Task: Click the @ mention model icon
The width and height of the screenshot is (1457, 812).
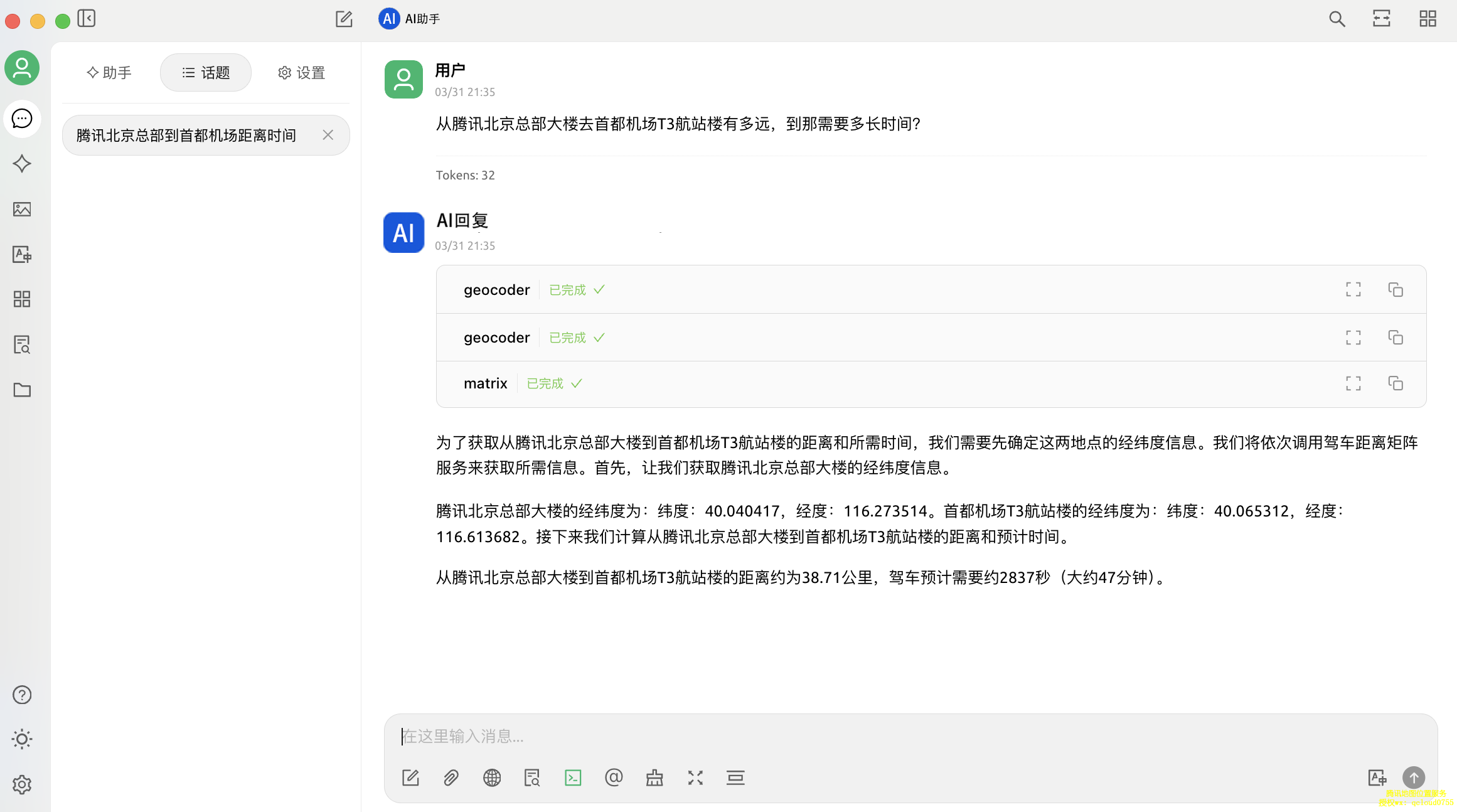Action: (x=614, y=778)
